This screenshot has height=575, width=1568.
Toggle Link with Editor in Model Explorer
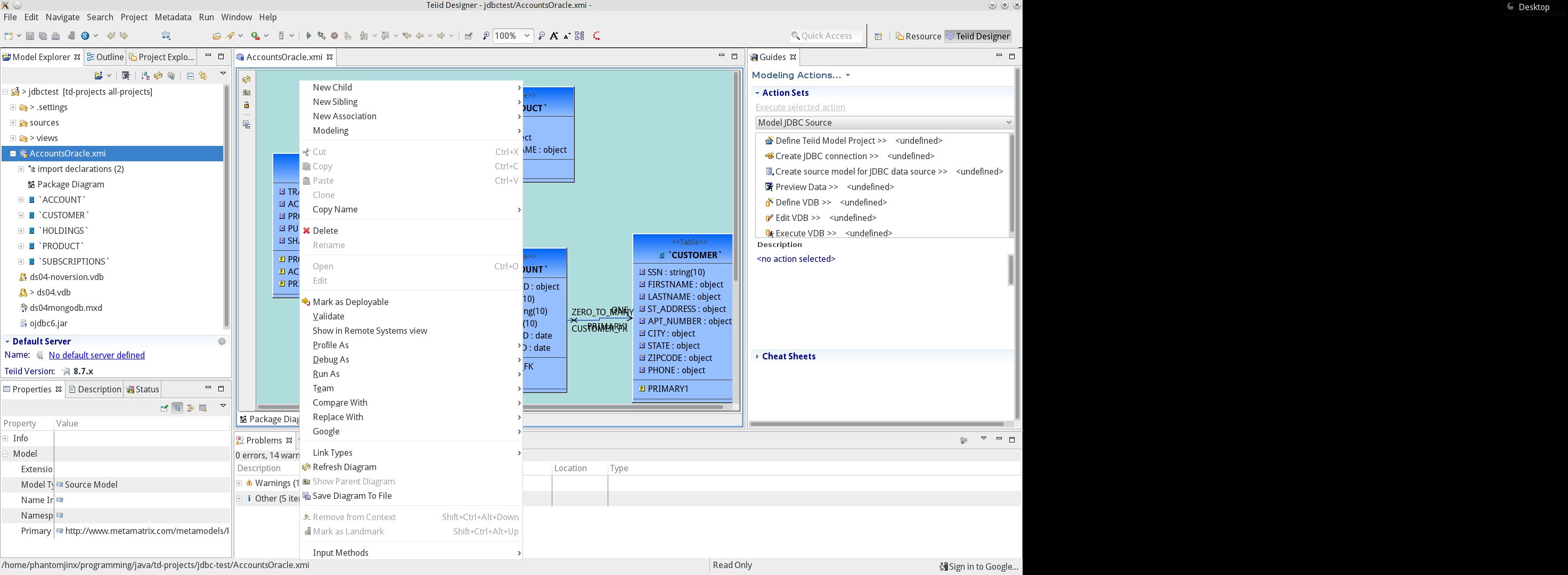[203, 76]
